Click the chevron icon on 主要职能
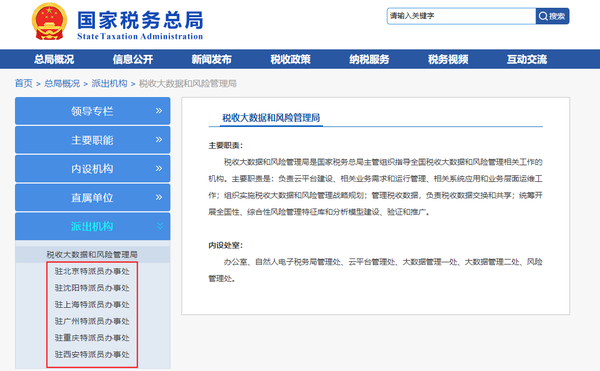The width and height of the screenshot is (600, 371). tap(159, 140)
